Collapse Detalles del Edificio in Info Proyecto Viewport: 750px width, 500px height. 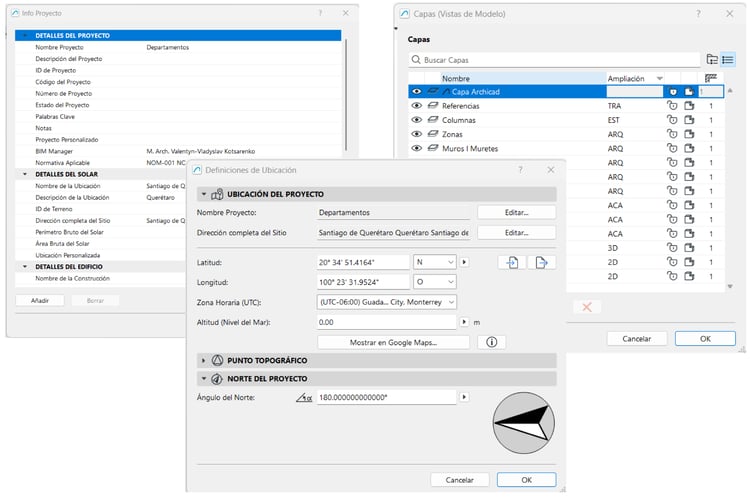coord(25,267)
